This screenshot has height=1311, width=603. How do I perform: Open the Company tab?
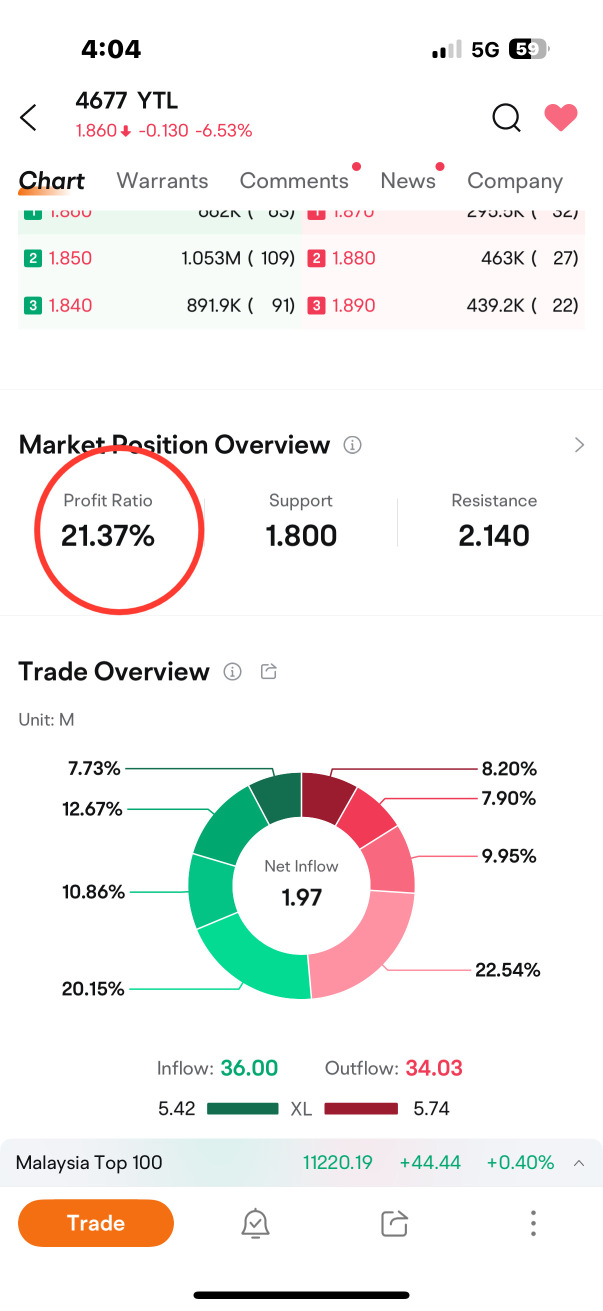click(x=515, y=181)
